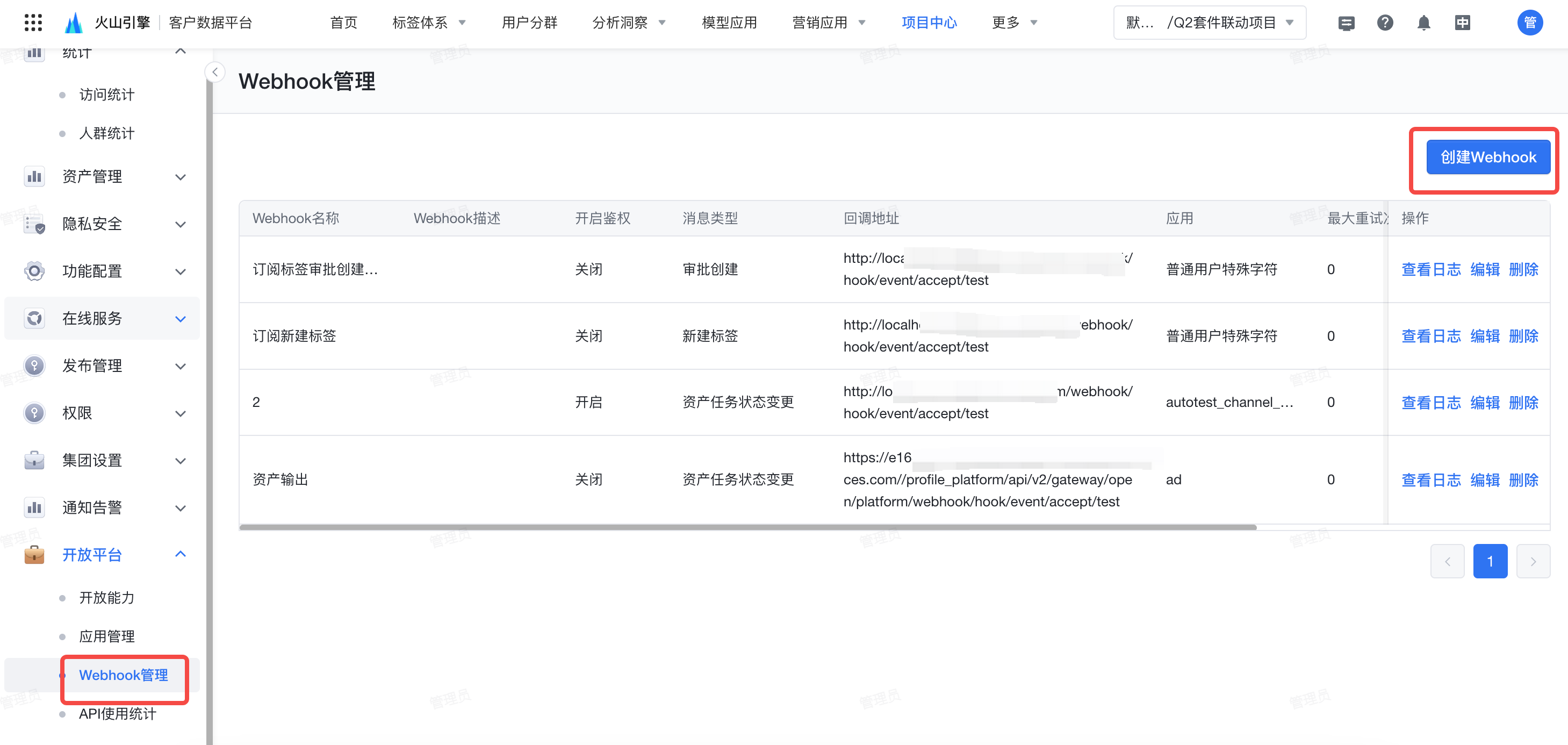Click the 集团设置 briefcase icon

35,460
